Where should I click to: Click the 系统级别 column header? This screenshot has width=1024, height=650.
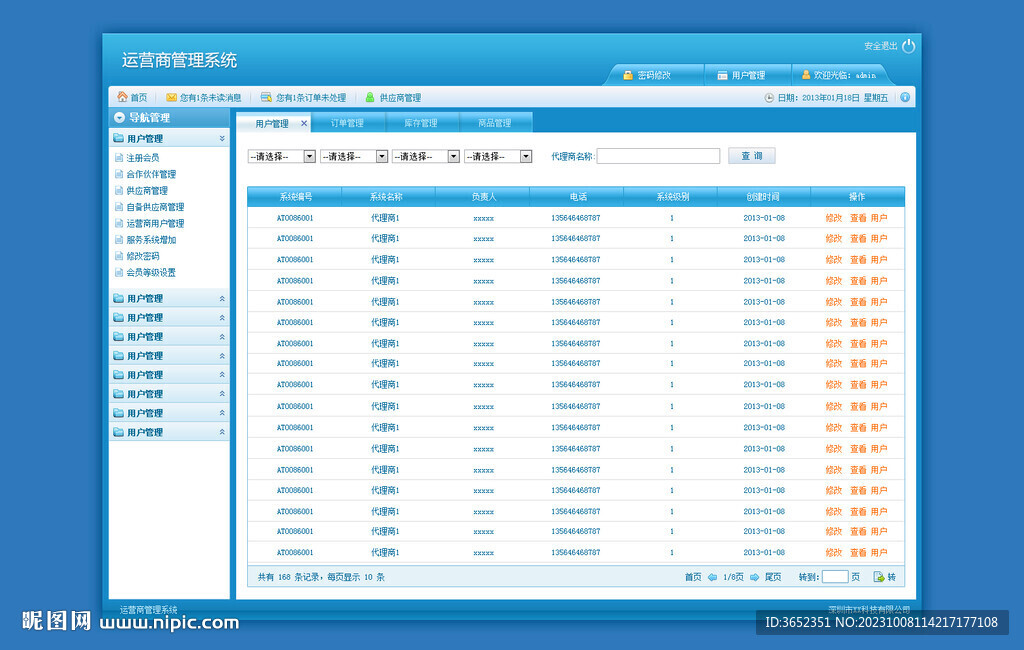pos(672,197)
